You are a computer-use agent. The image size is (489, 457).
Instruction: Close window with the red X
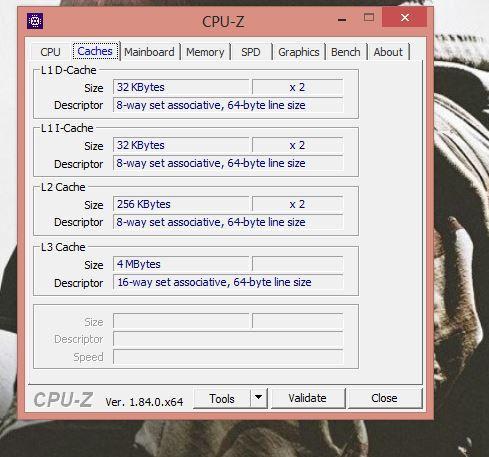405,17
